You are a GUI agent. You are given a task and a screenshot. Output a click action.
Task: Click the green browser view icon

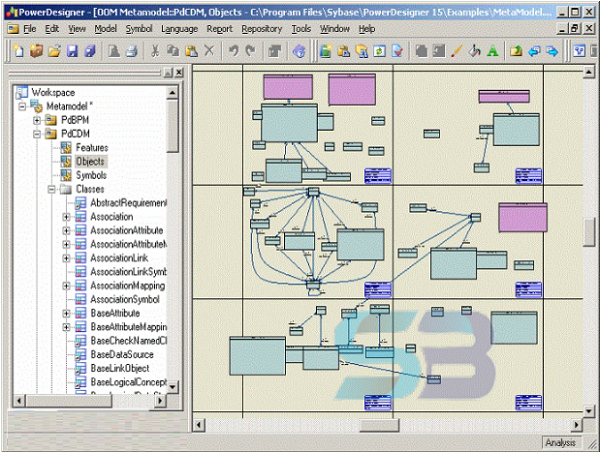[325, 51]
